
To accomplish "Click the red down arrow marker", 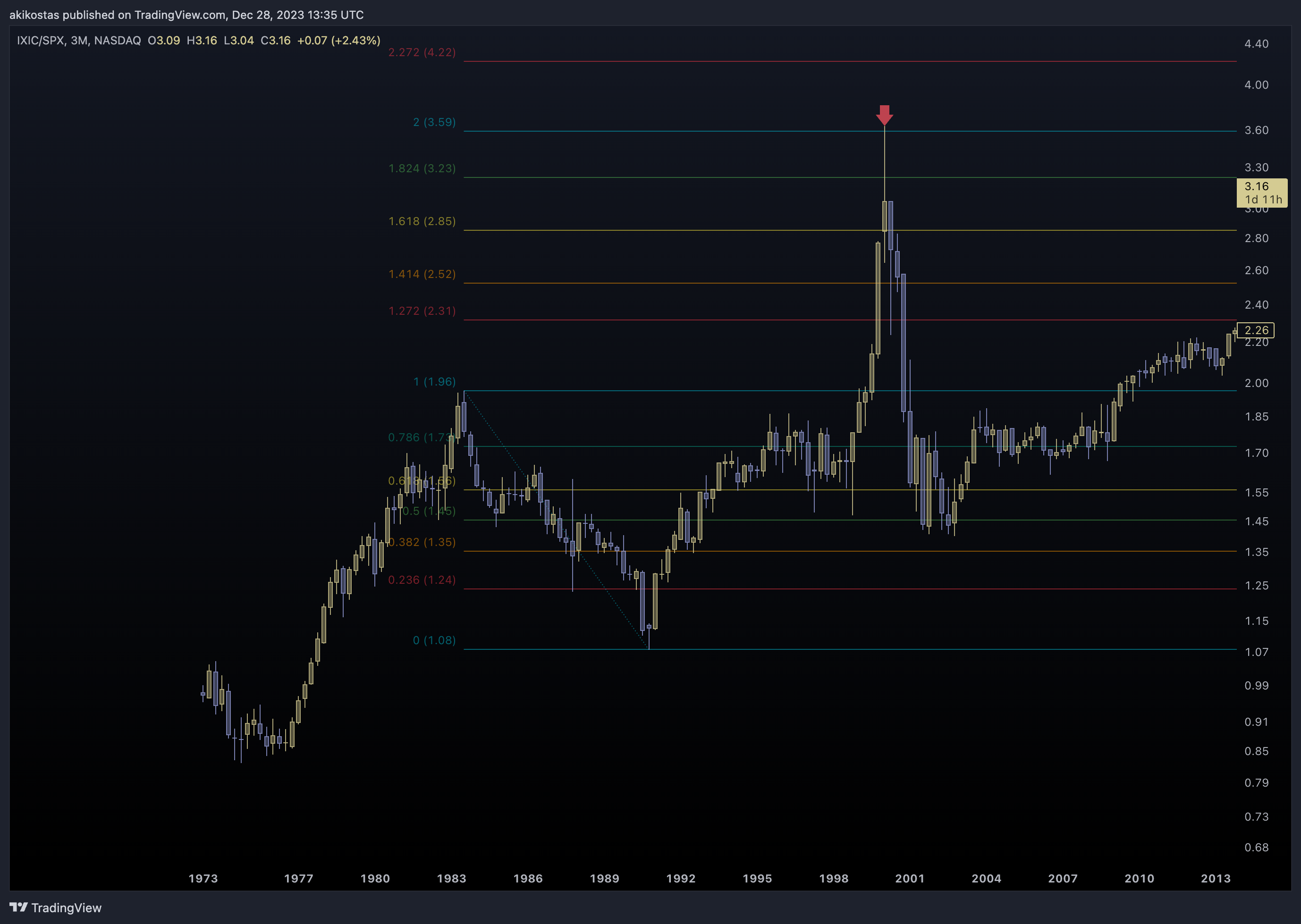I will point(884,115).
